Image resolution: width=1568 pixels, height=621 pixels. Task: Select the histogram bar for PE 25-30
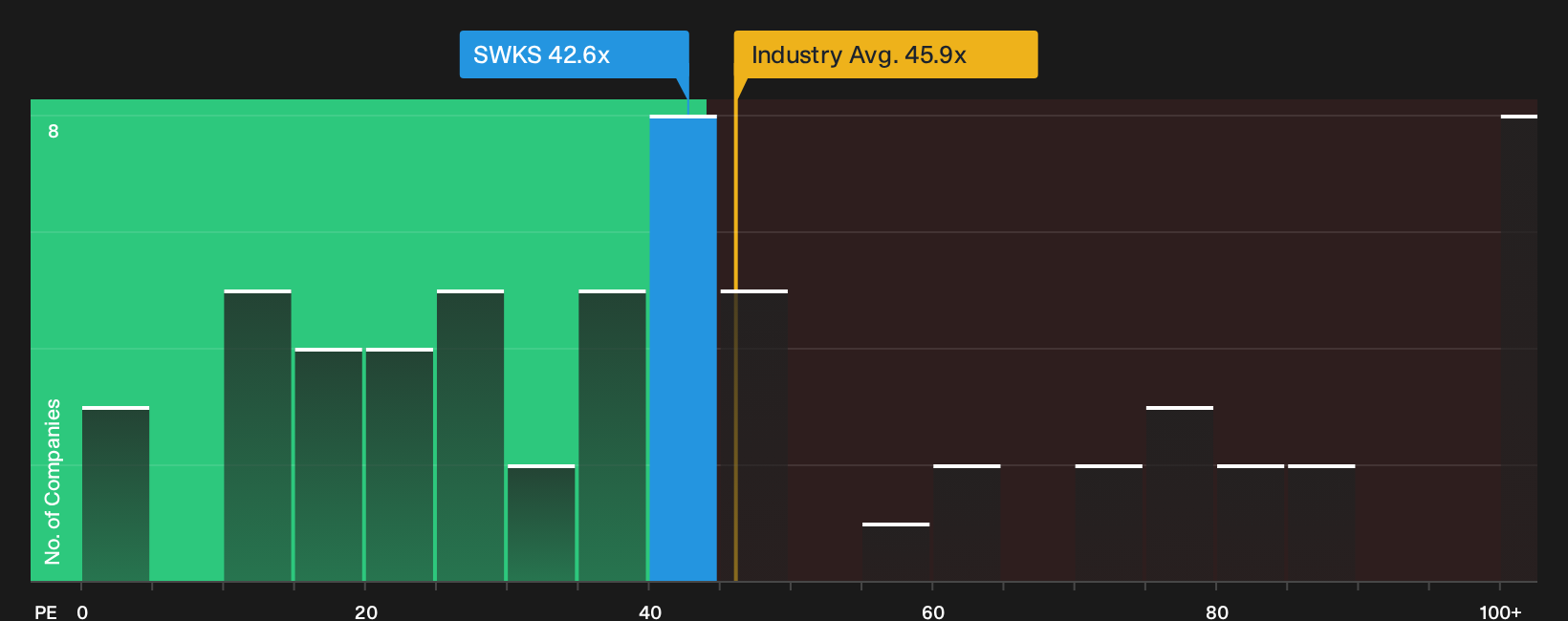point(470,436)
